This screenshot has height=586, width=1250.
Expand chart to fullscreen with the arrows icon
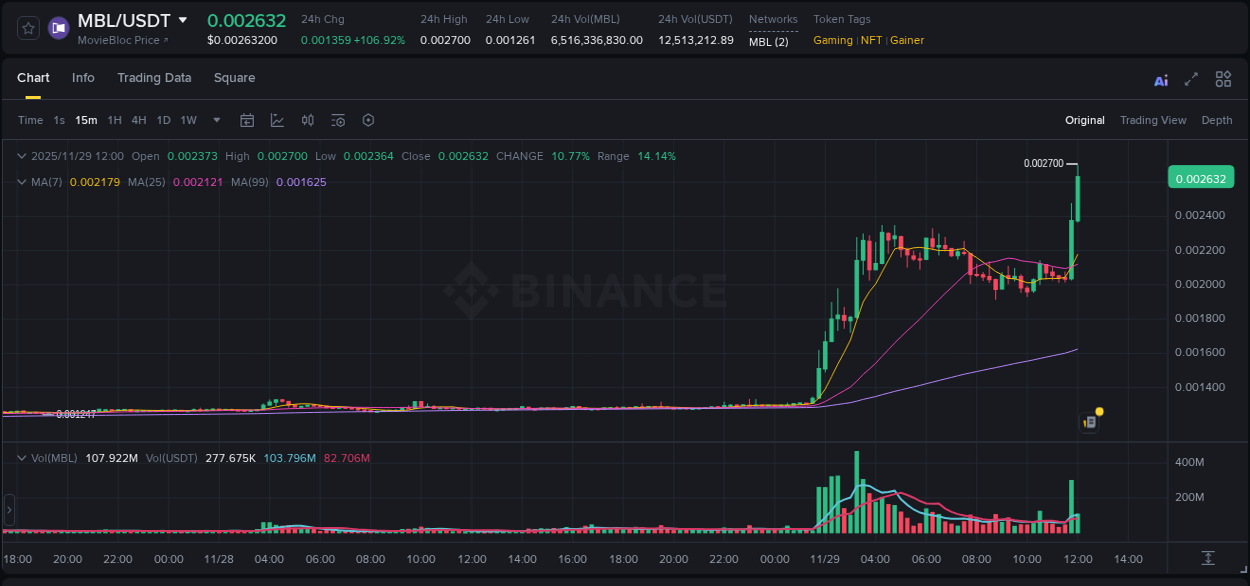tap(1191, 78)
